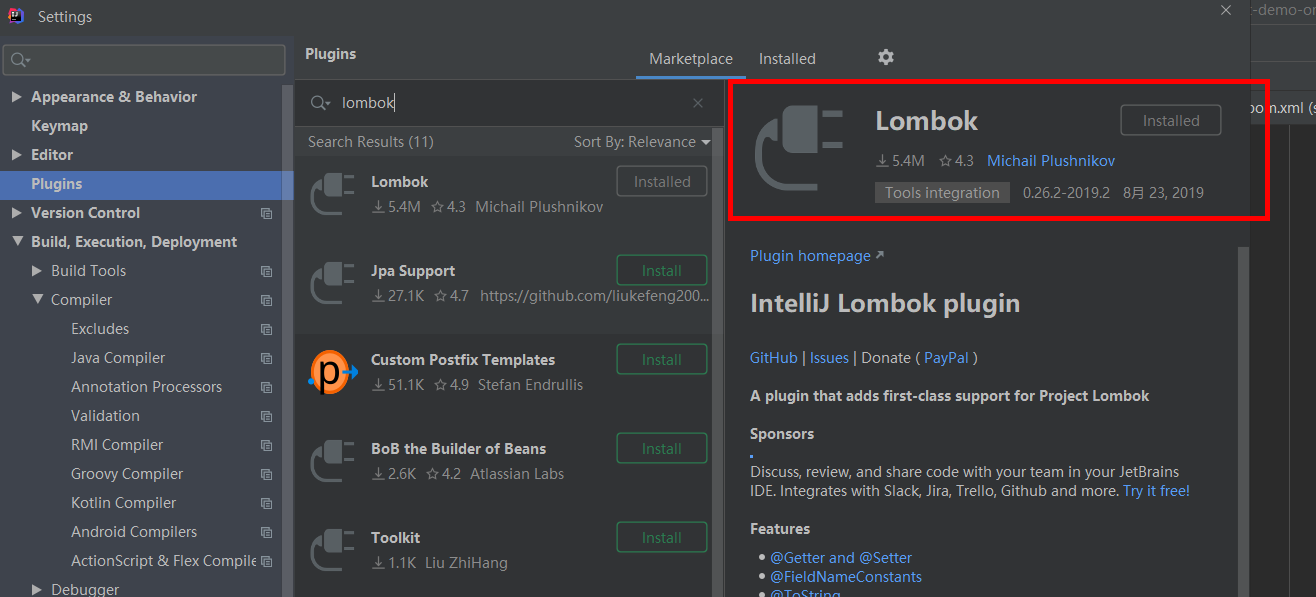This screenshot has height=597, width=1316.
Task: Open the plugin manager settings gear icon
Action: coord(885,58)
